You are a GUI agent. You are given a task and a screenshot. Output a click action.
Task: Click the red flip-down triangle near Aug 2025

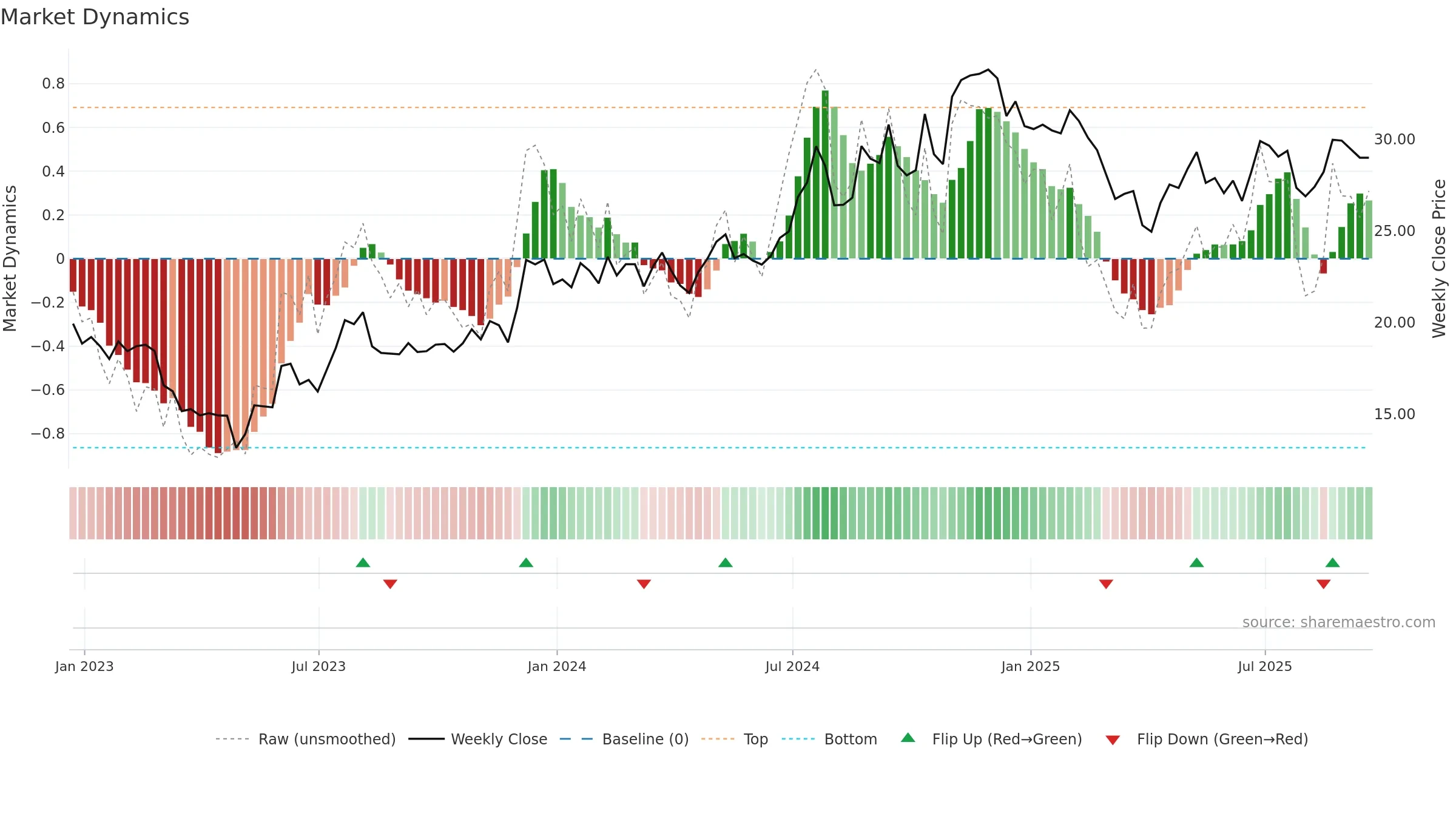[x=1324, y=584]
